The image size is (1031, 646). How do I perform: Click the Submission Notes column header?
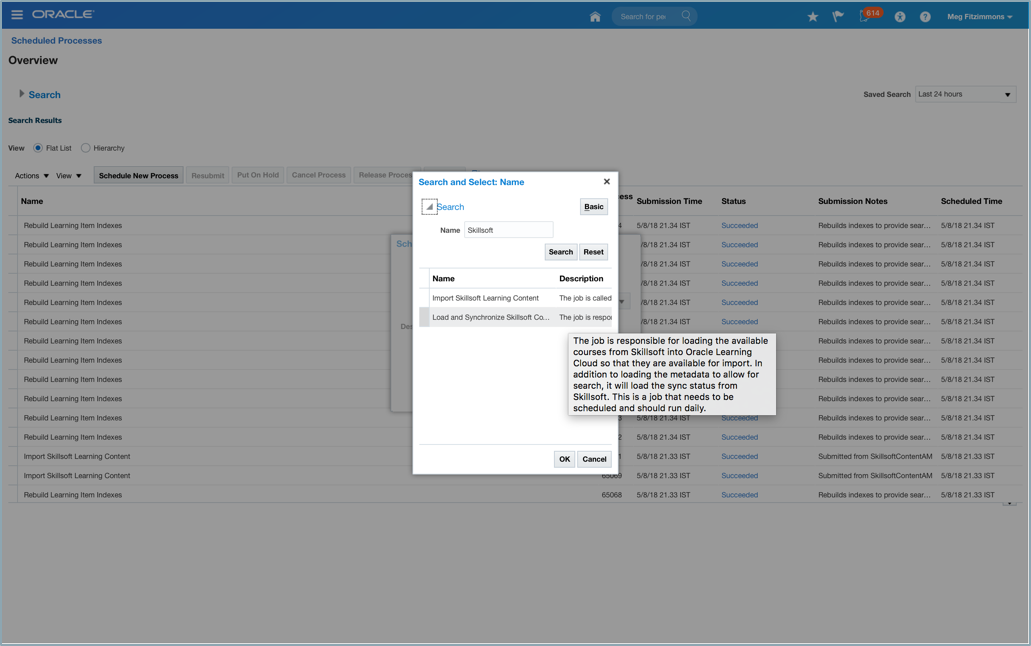(x=852, y=201)
